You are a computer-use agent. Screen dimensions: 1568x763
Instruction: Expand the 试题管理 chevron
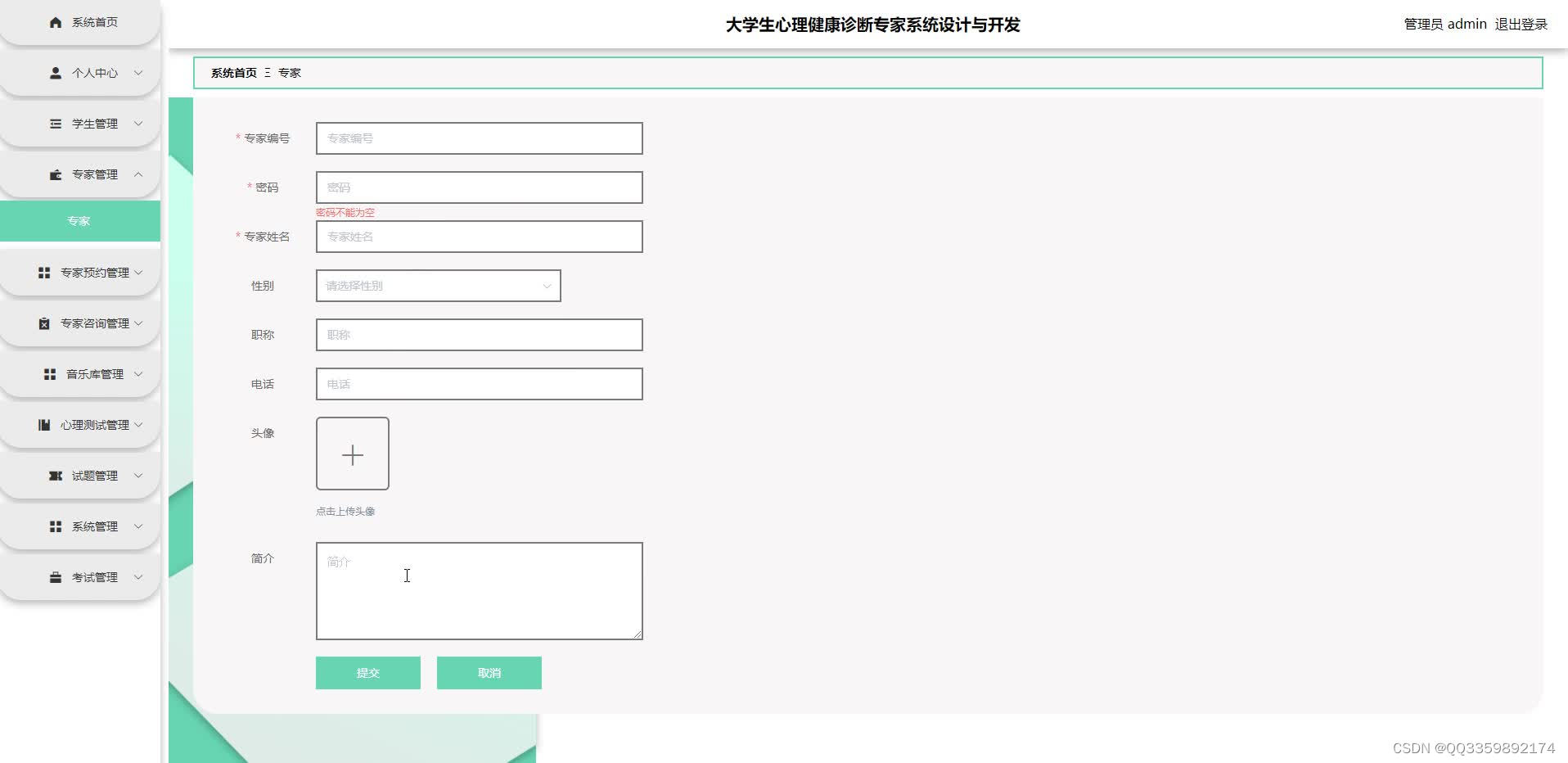[138, 476]
